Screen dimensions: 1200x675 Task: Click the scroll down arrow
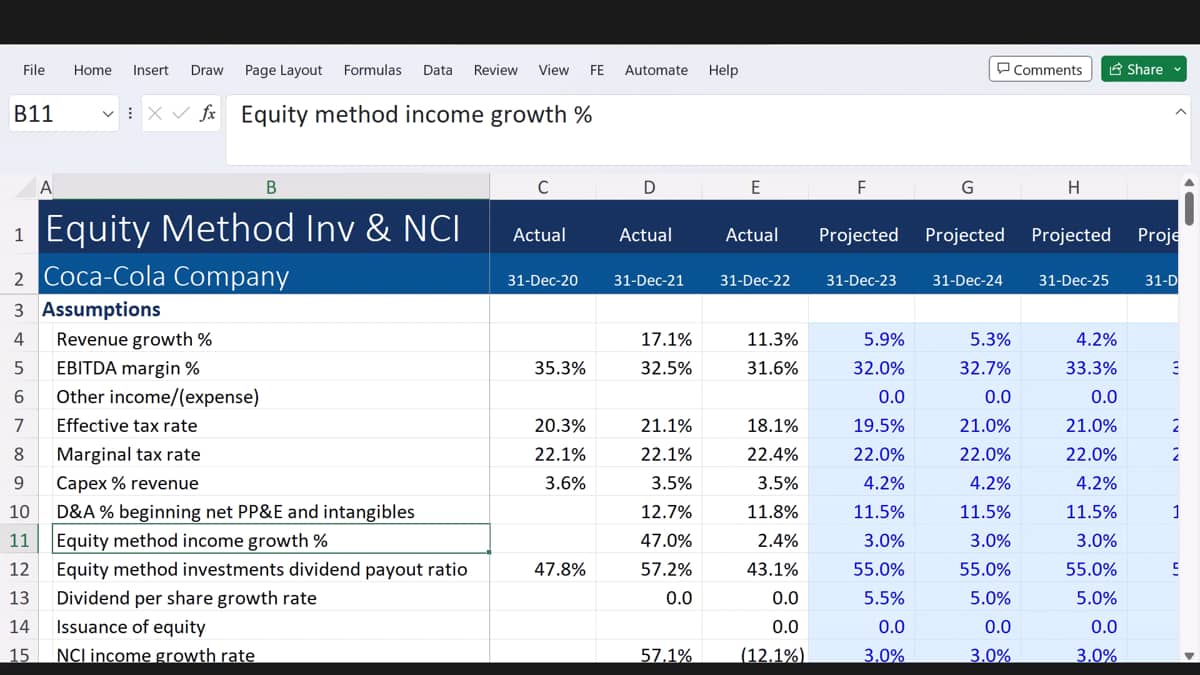click(1189, 656)
